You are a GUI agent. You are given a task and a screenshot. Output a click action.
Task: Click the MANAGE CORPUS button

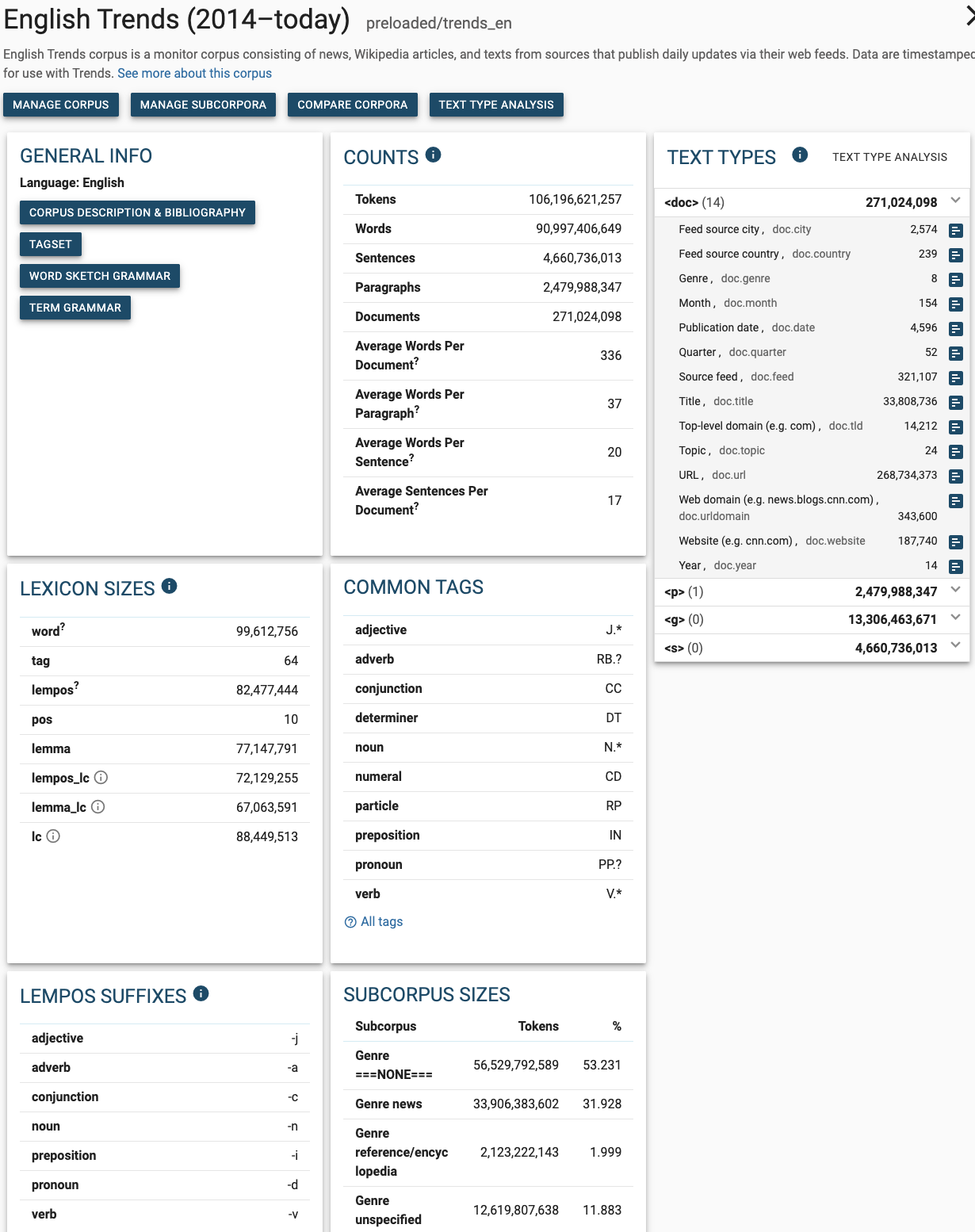pos(61,105)
